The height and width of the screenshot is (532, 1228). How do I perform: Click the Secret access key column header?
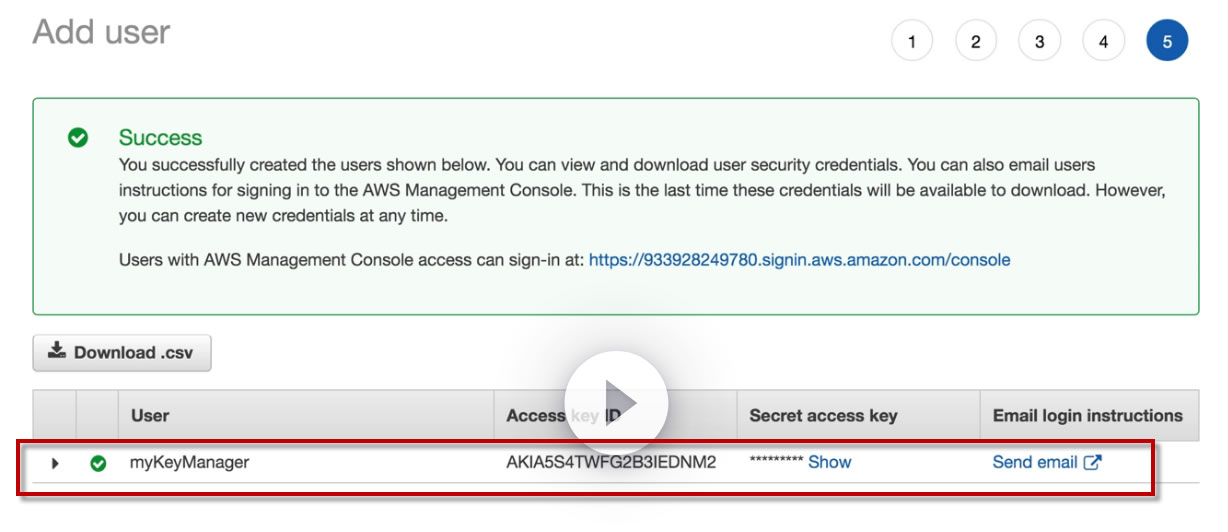823,415
